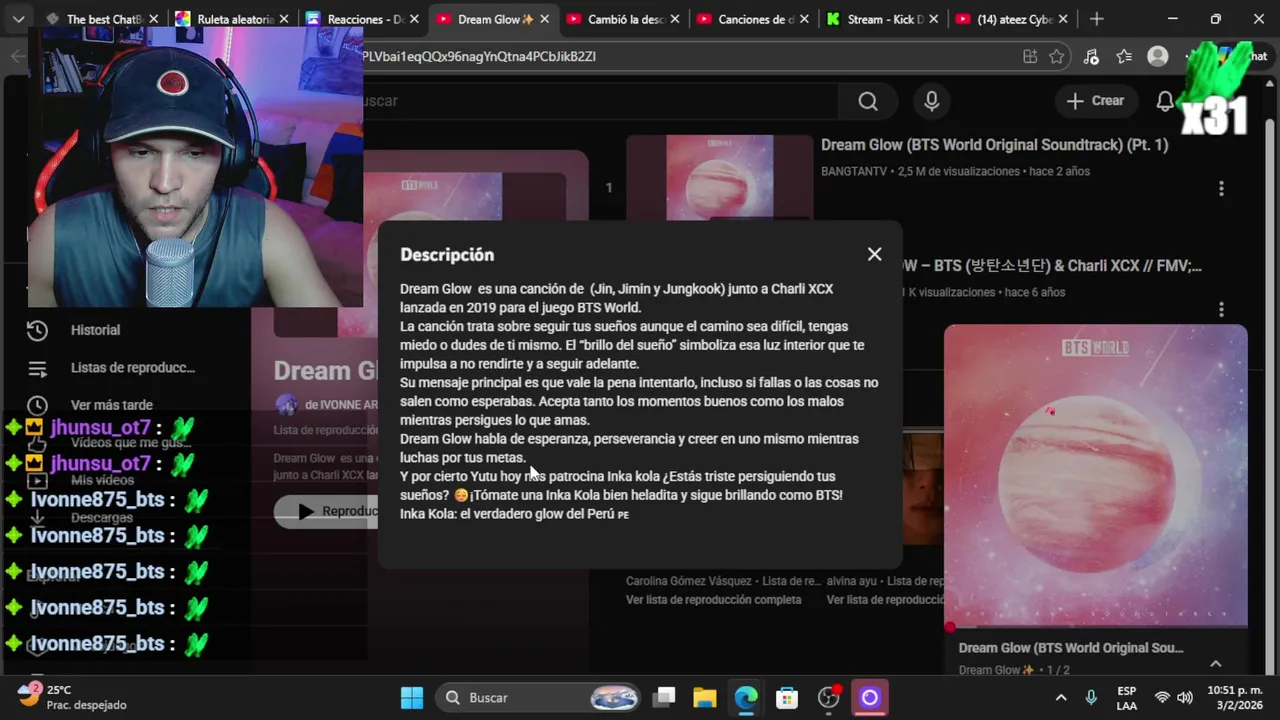Click the Reproducir play button
Image resolution: width=1280 pixels, height=720 pixels.
[326, 511]
